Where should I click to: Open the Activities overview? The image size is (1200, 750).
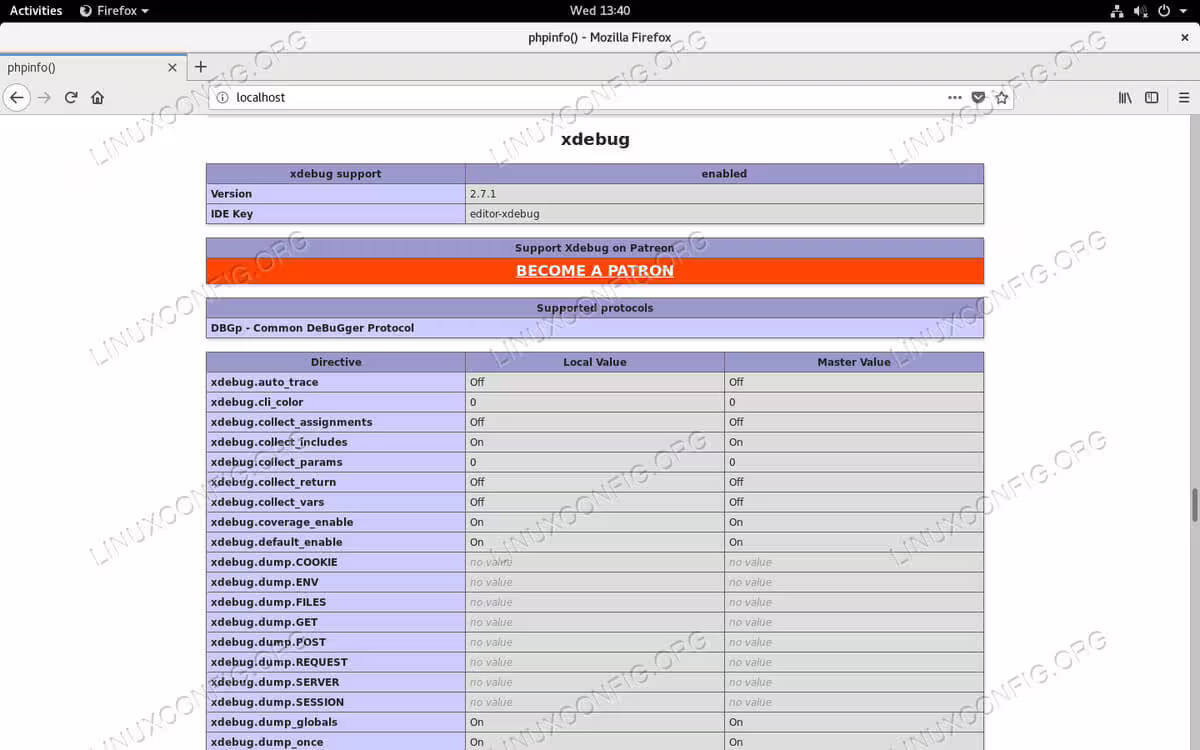pyautogui.click(x=36, y=11)
